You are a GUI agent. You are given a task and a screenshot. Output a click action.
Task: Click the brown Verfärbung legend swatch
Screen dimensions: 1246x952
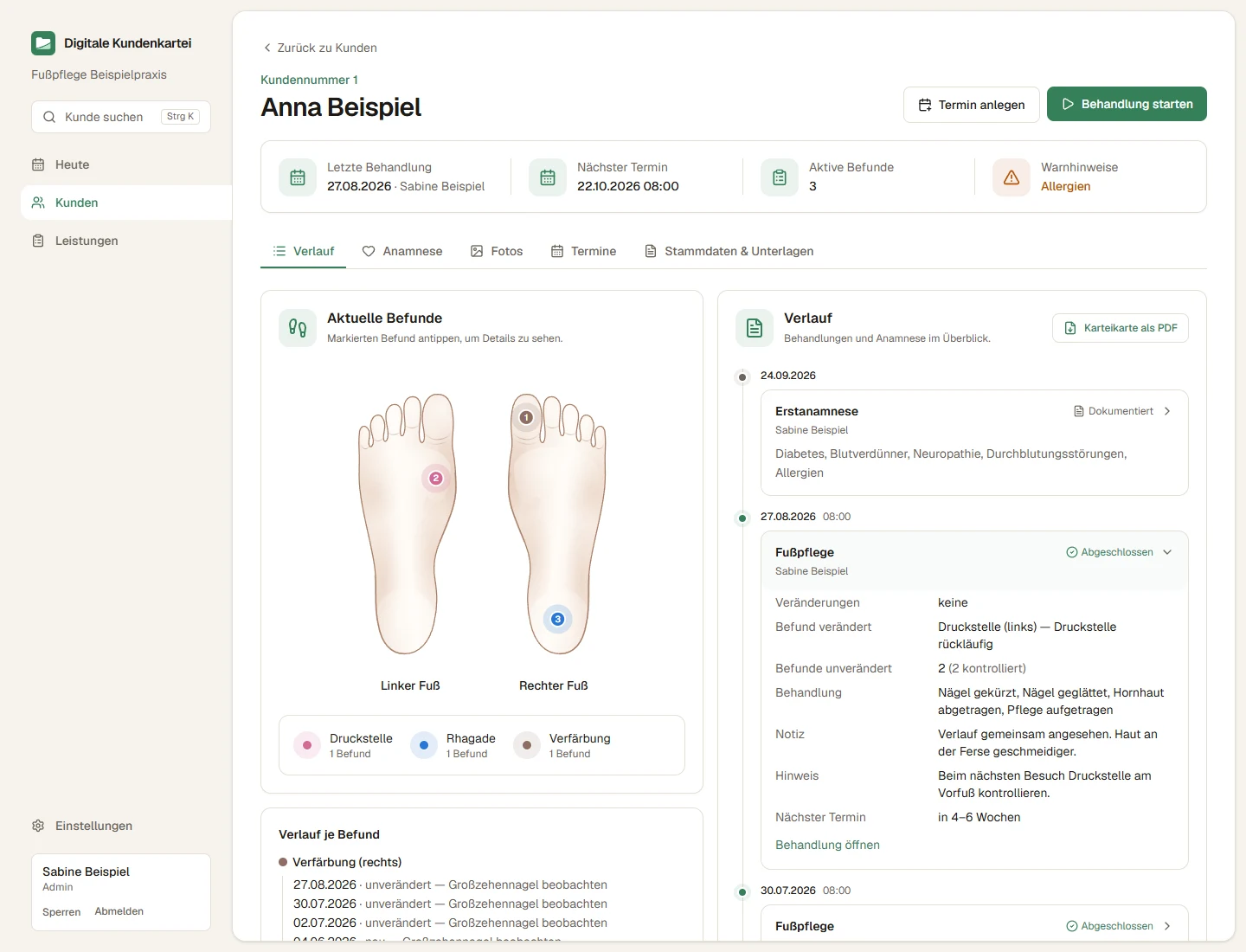[x=527, y=745]
